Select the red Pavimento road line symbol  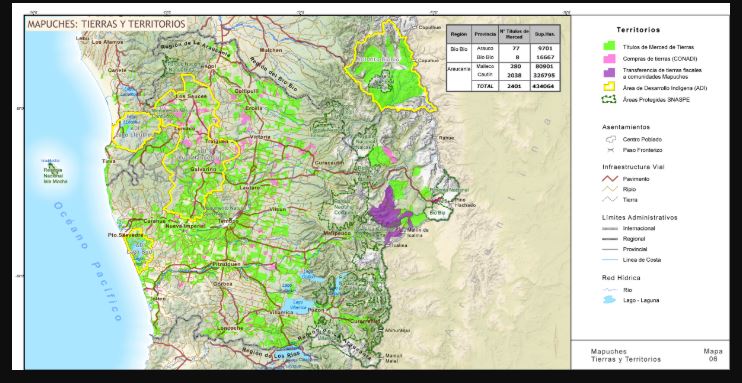610,179
